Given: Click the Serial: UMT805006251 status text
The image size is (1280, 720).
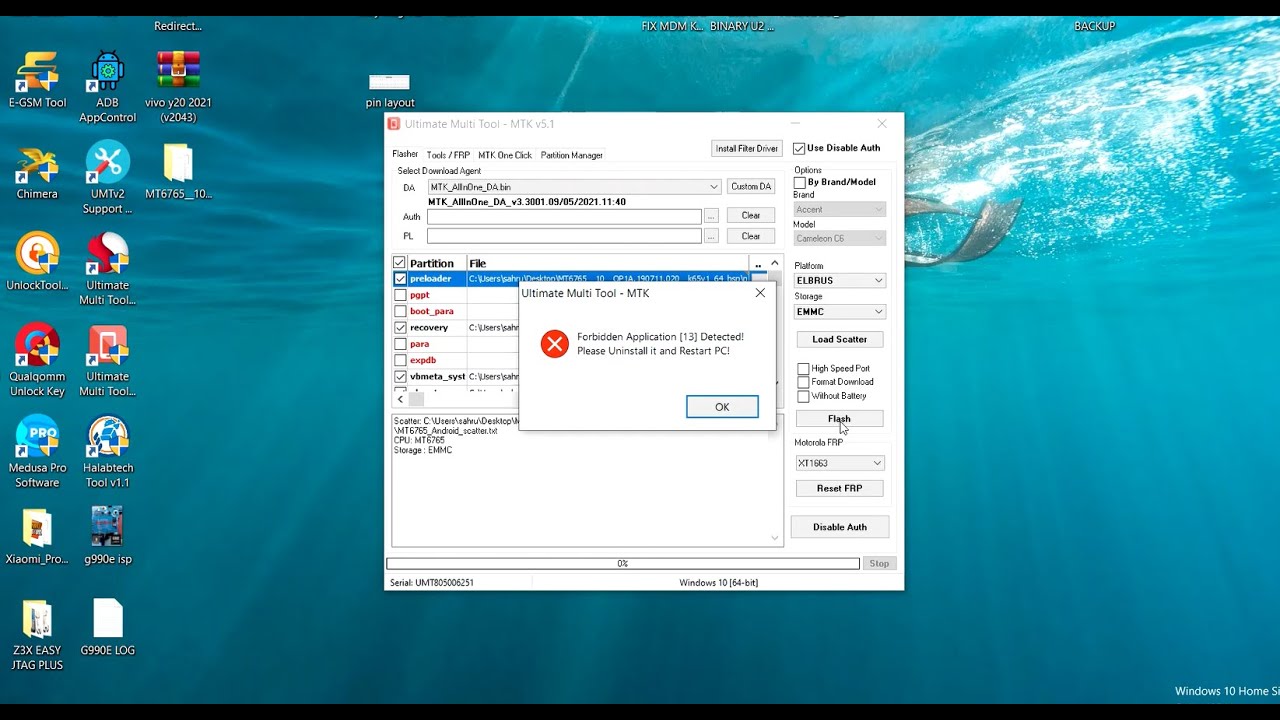Looking at the screenshot, I should point(432,582).
